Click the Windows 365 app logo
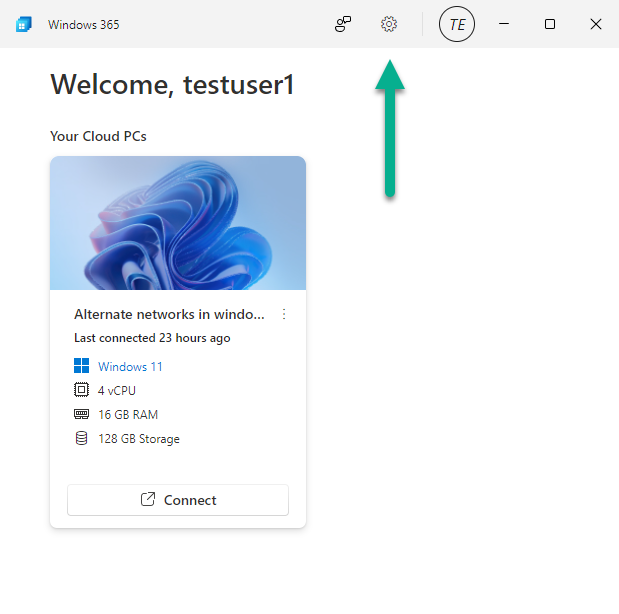Screen dimensions: 619x614 (24, 24)
